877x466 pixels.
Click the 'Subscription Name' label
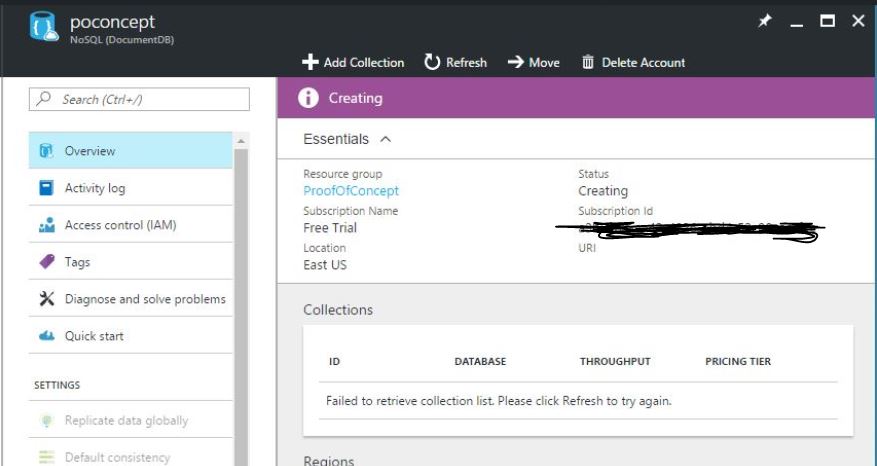[351, 211]
